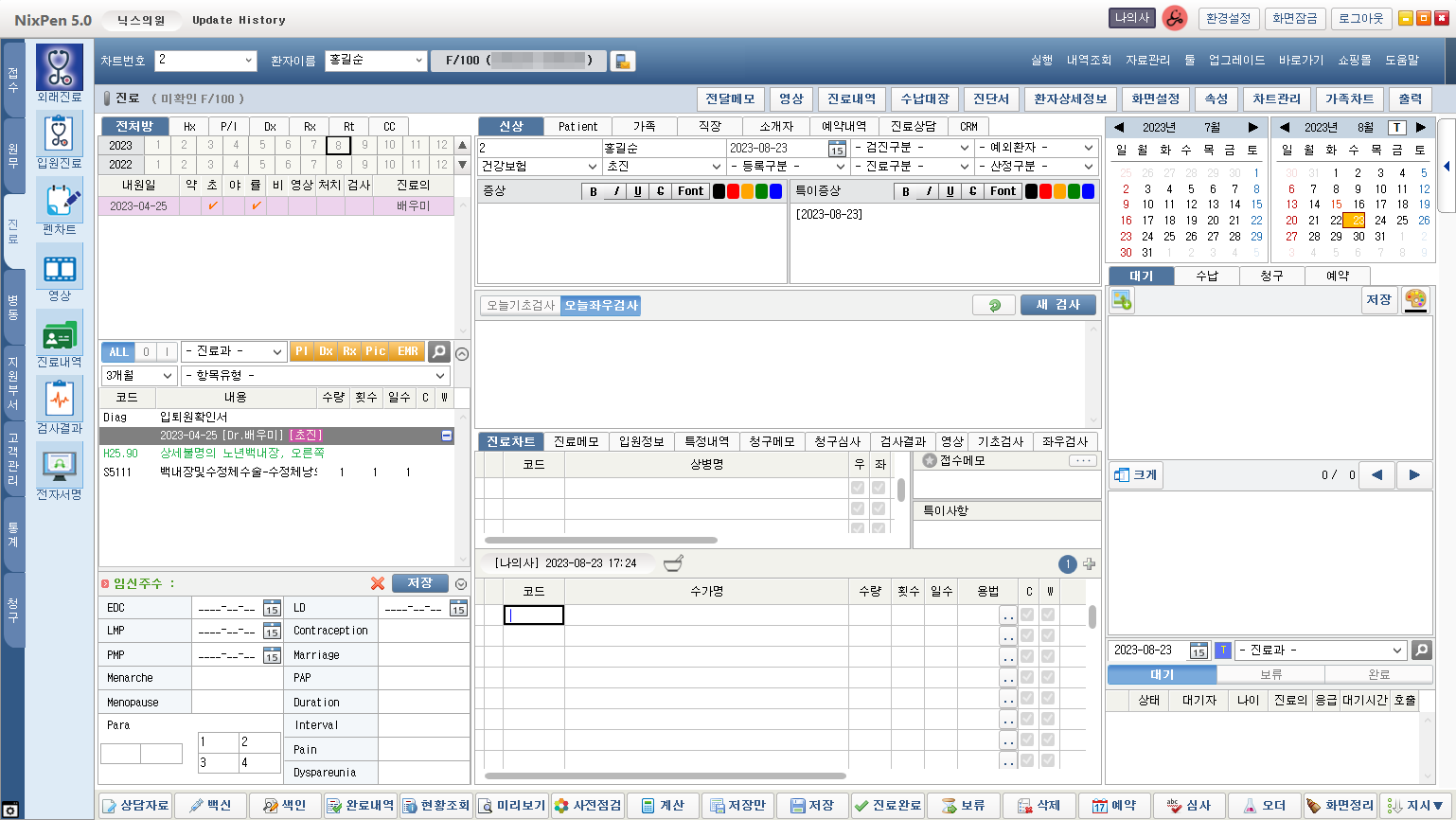This screenshot has height=820, width=1456.
Task: Open the 차트번호 dropdown
Action: pyautogui.click(x=249, y=61)
